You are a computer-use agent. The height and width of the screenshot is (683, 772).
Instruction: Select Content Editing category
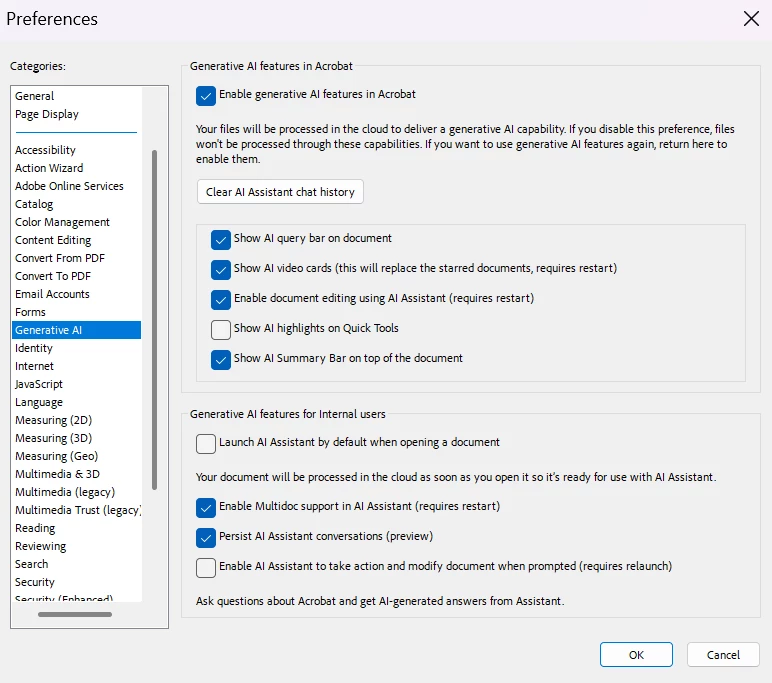coord(76,240)
